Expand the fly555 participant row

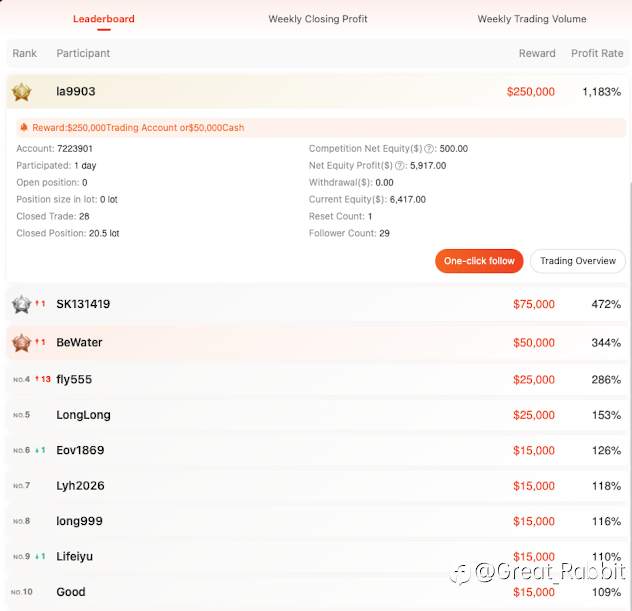pos(316,379)
